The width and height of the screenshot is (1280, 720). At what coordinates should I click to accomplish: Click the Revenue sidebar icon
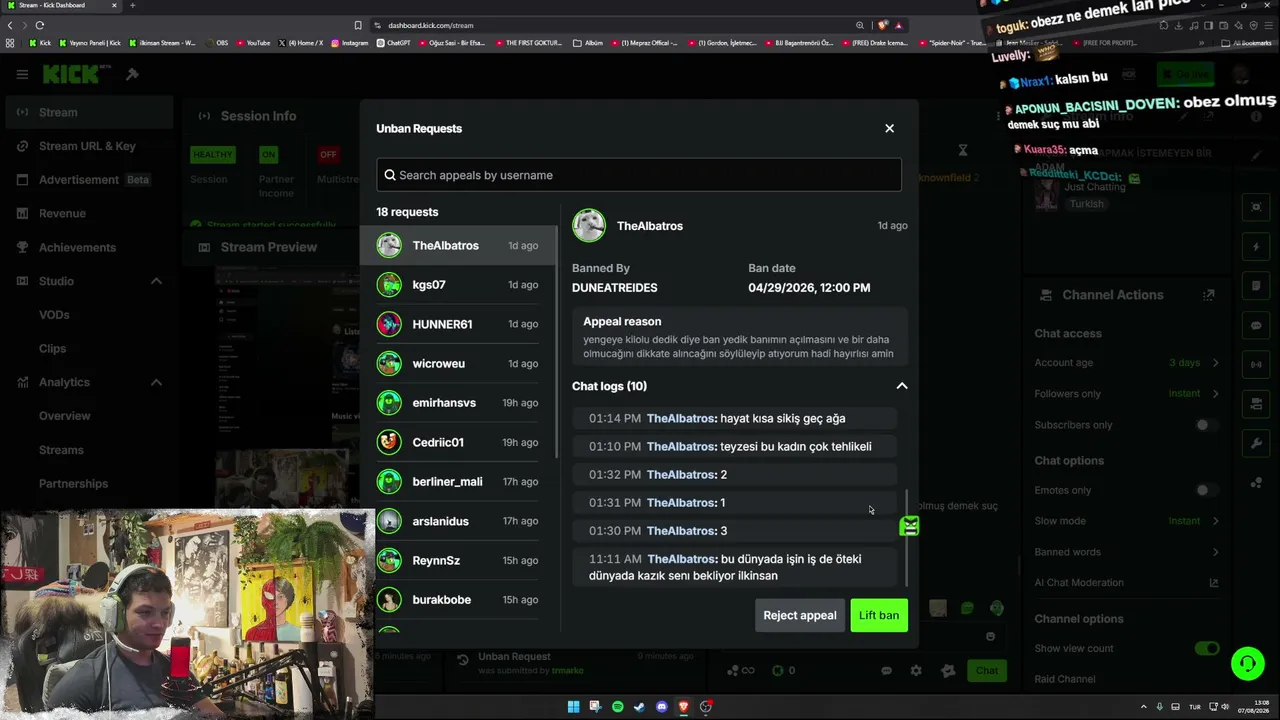[22, 213]
